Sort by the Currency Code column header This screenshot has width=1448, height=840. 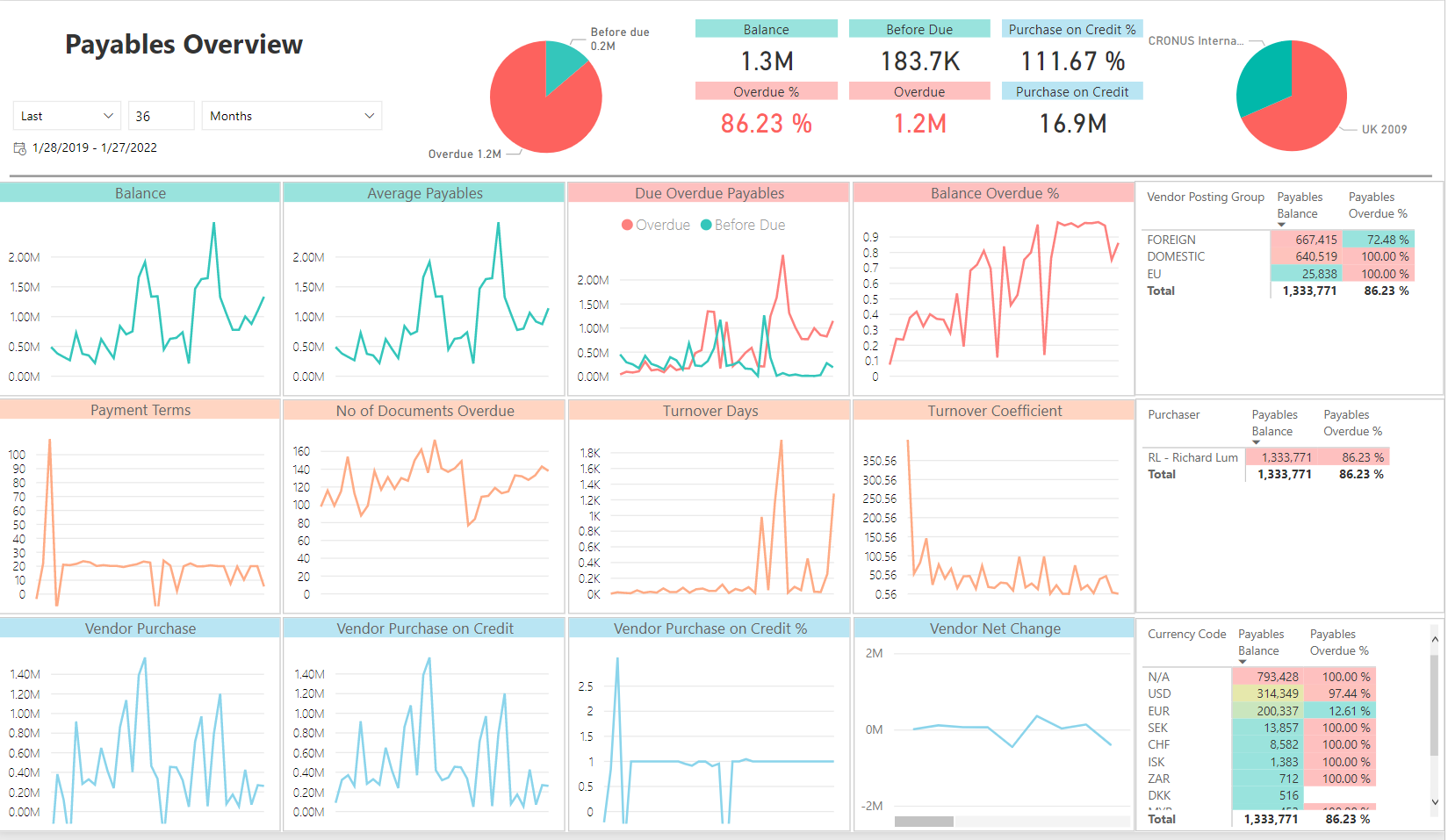1186,634
